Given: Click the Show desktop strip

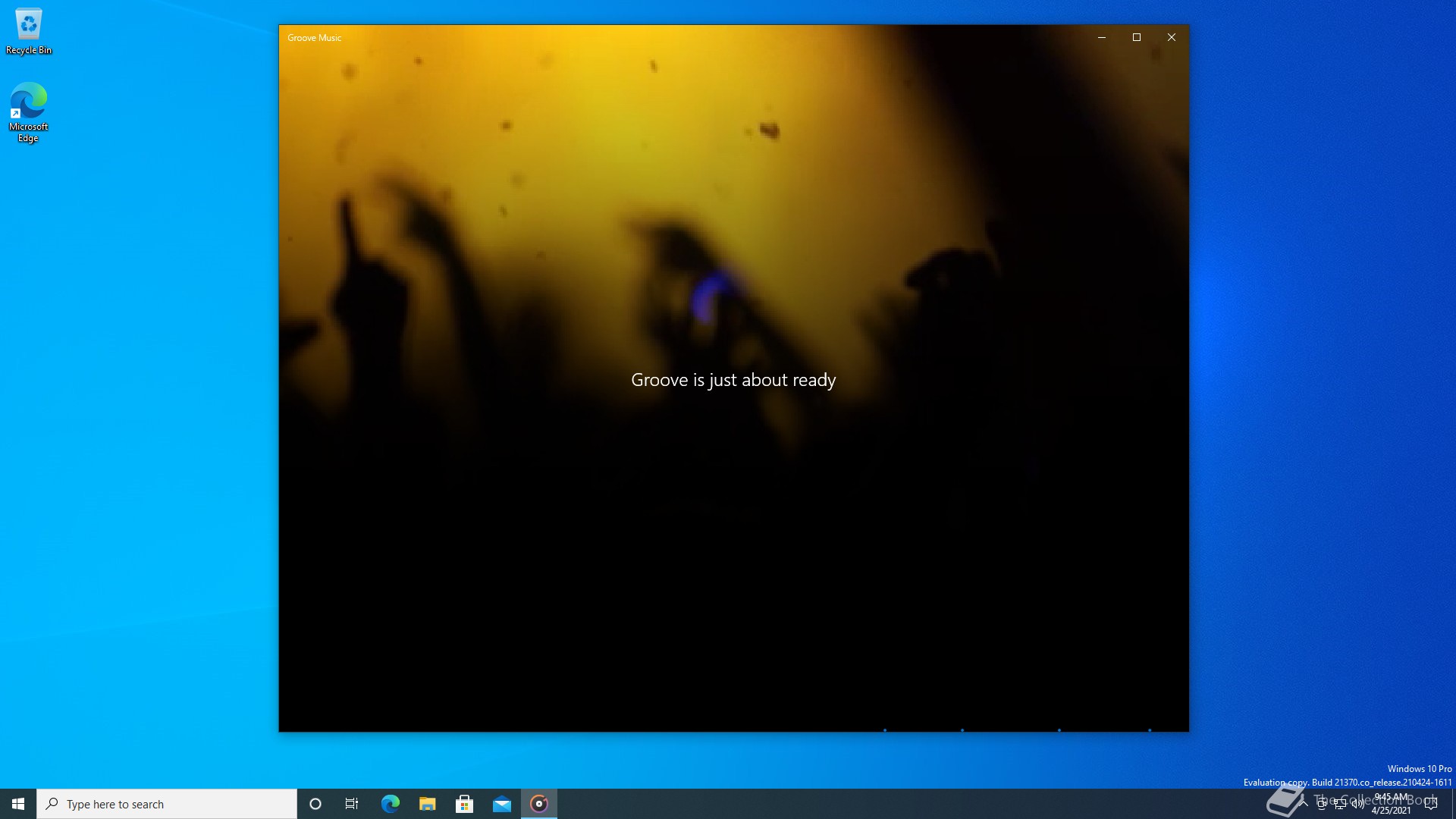Looking at the screenshot, I should point(1453,804).
